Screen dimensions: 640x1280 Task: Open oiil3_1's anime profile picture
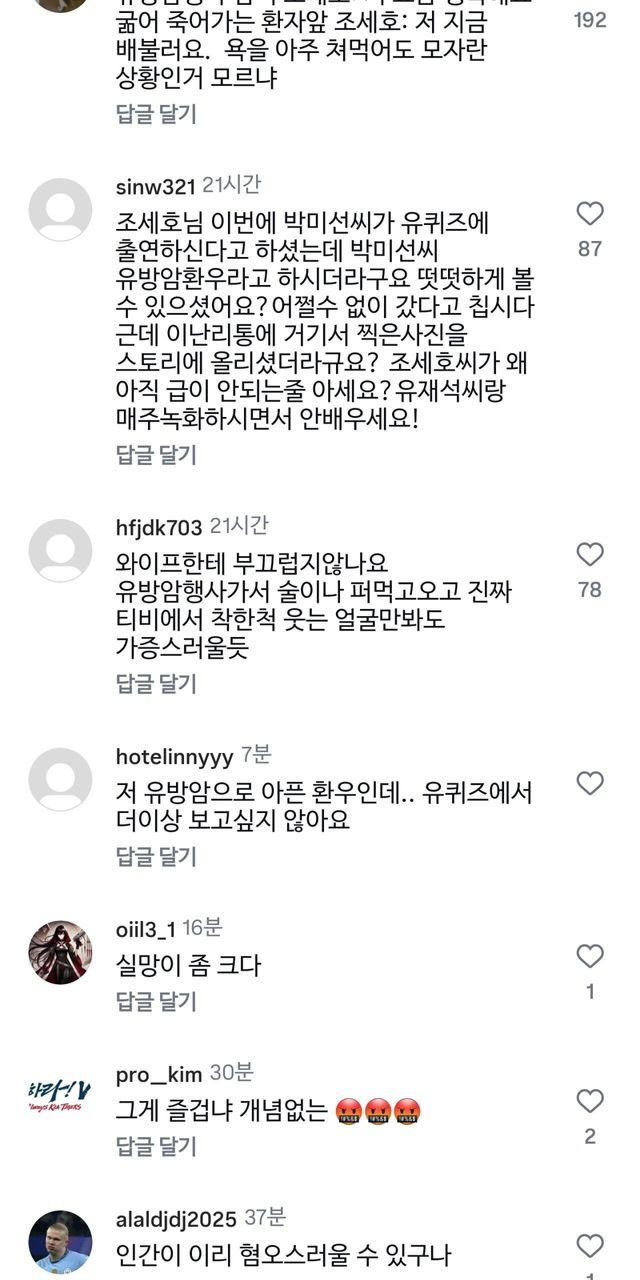coord(60,953)
